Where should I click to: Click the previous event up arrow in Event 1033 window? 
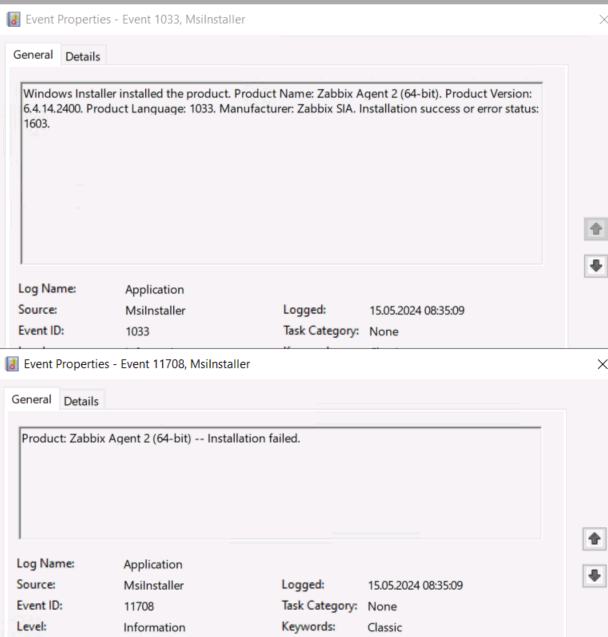596,229
